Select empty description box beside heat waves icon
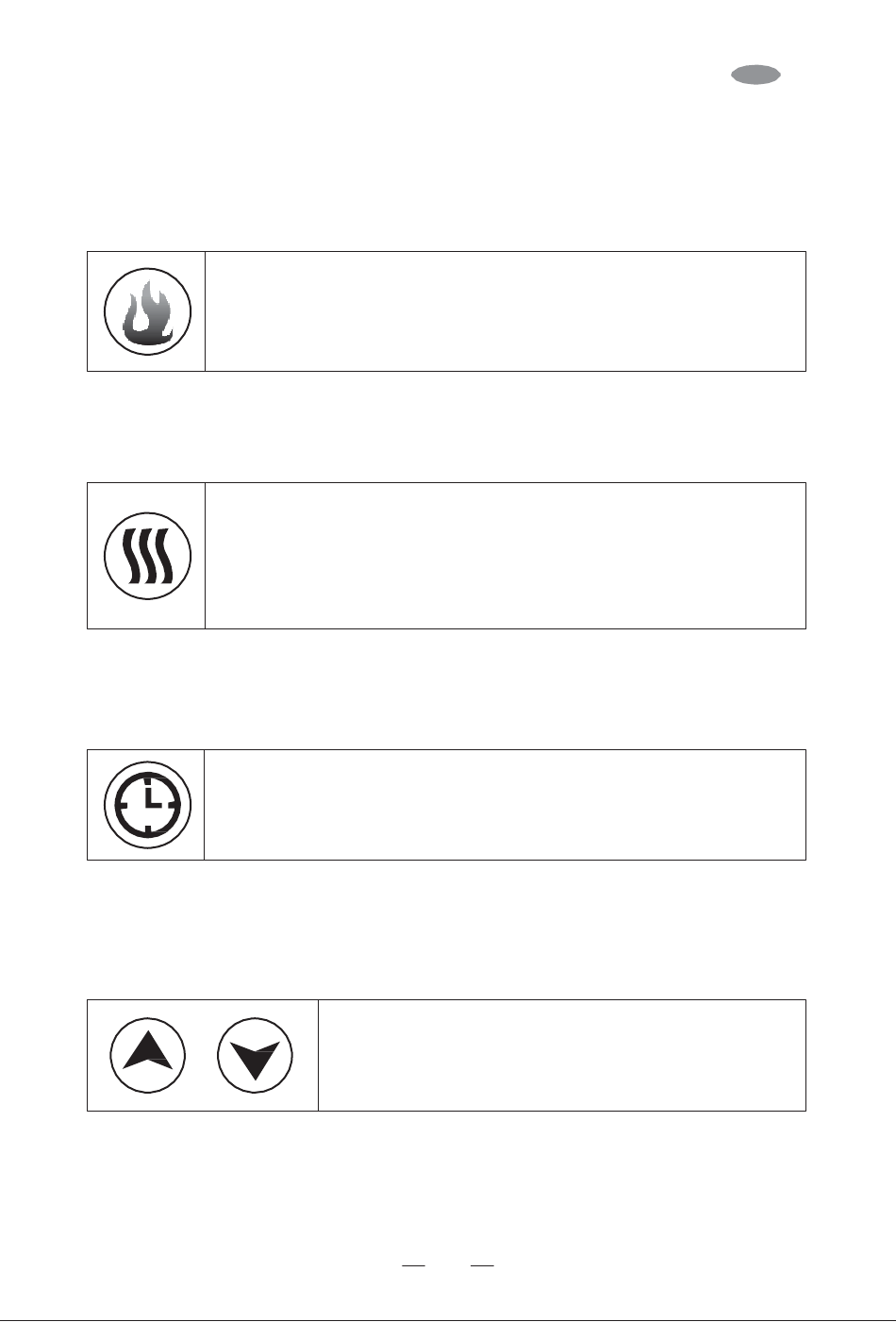896x1322 pixels. (505, 556)
